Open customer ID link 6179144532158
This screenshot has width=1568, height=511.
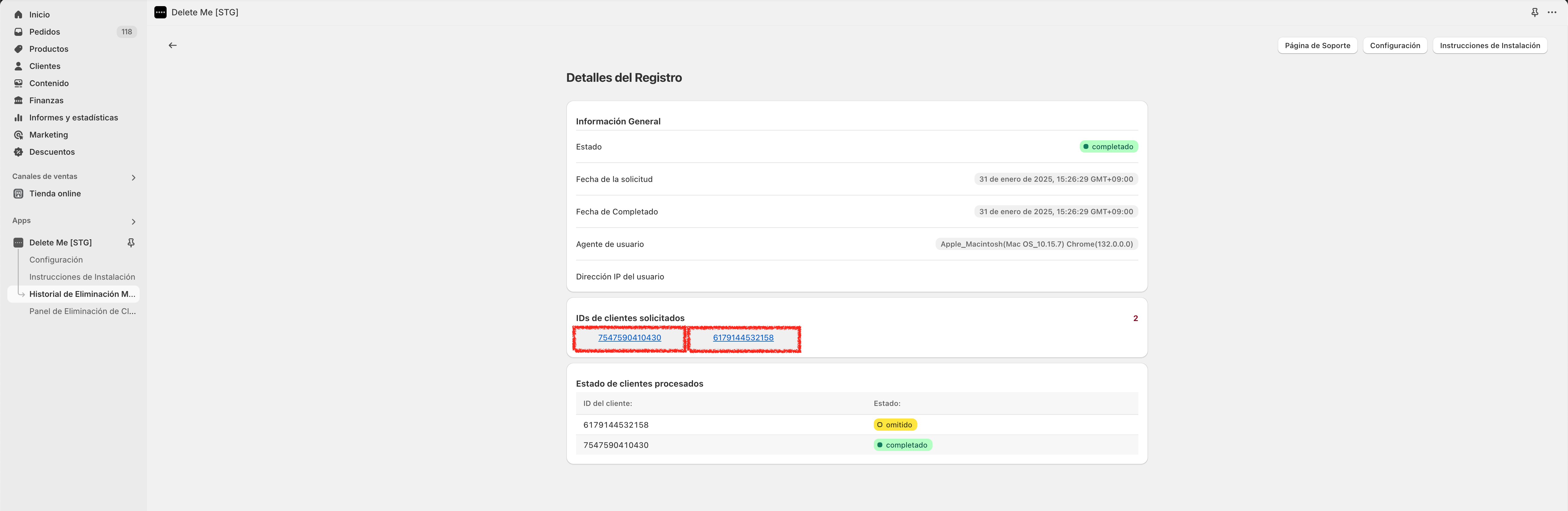tap(743, 337)
